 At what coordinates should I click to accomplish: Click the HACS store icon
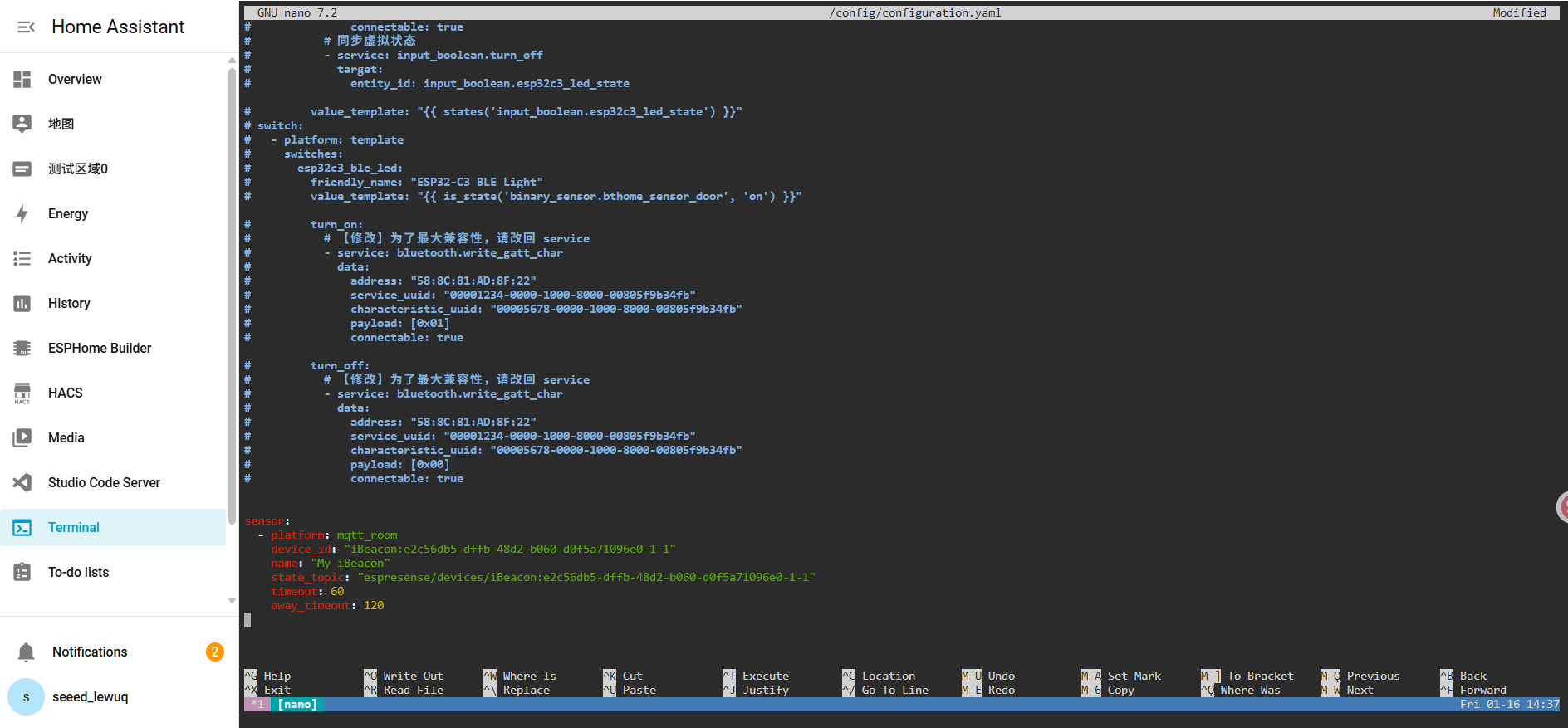click(x=22, y=393)
